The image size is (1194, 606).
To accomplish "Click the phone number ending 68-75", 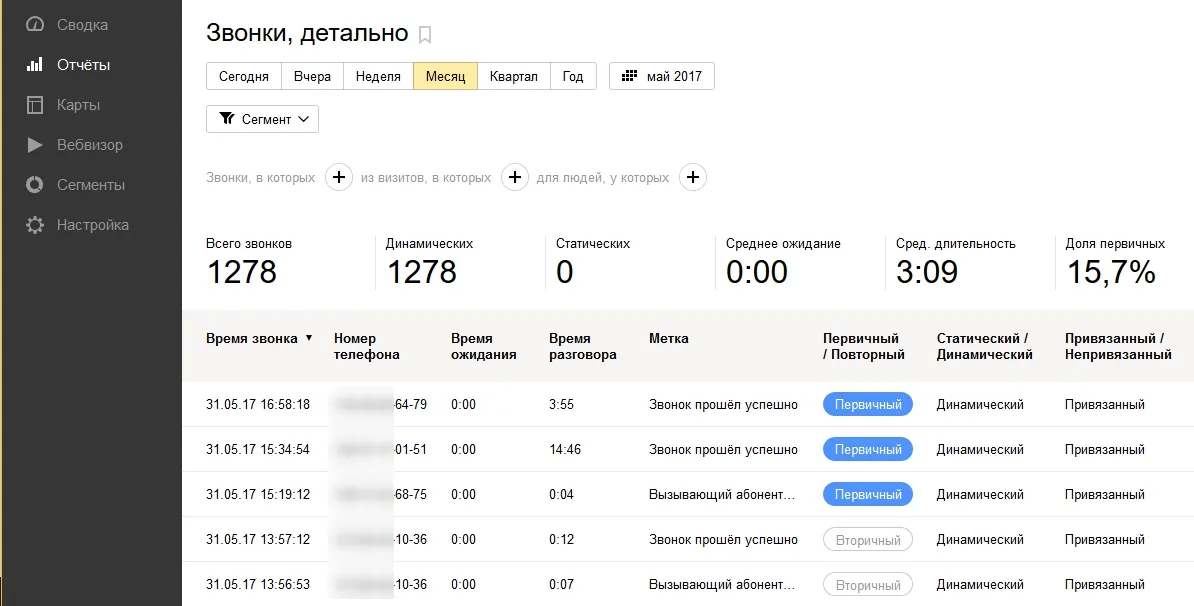I will point(380,494).
